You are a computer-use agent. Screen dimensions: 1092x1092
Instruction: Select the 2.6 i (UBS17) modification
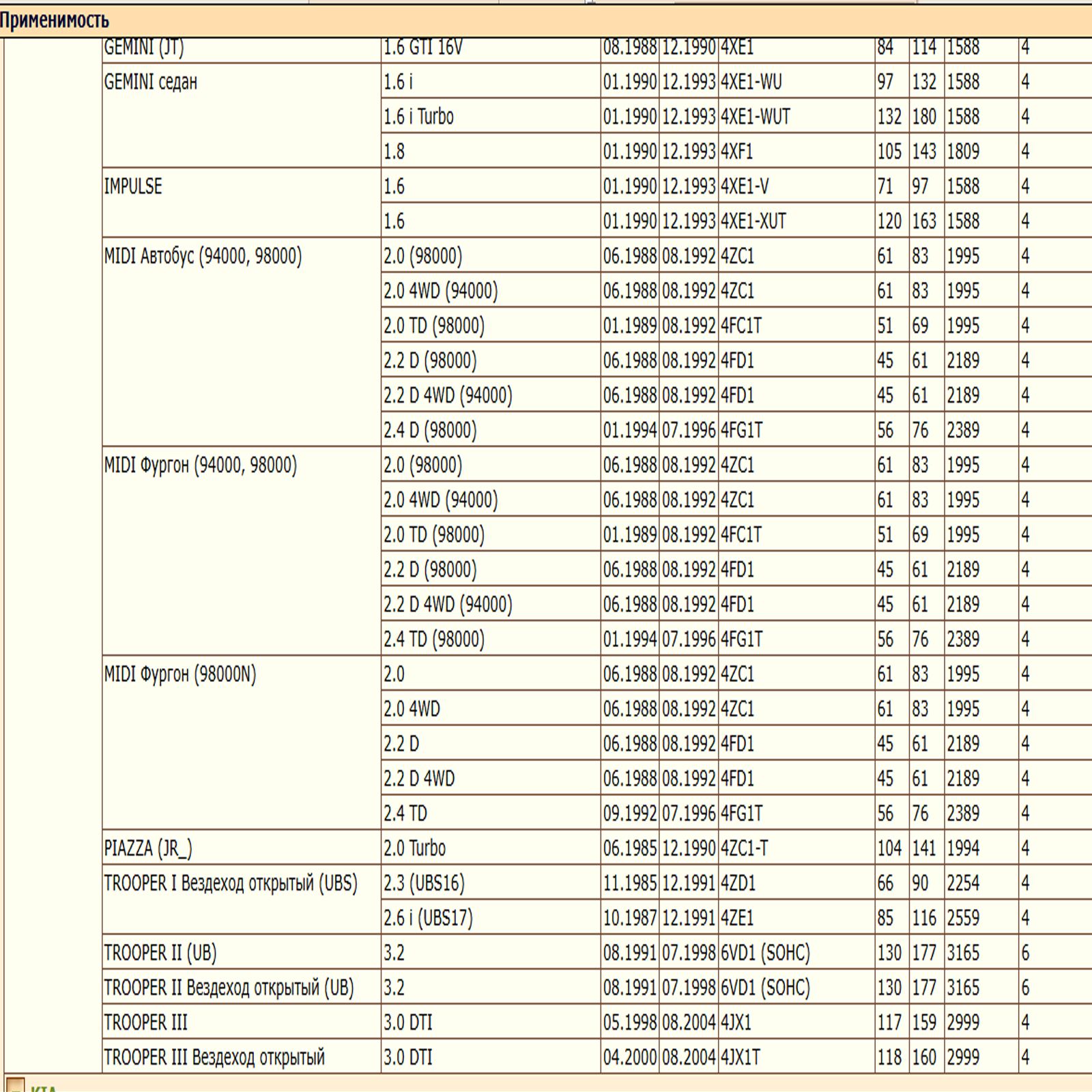coord(428,918)
